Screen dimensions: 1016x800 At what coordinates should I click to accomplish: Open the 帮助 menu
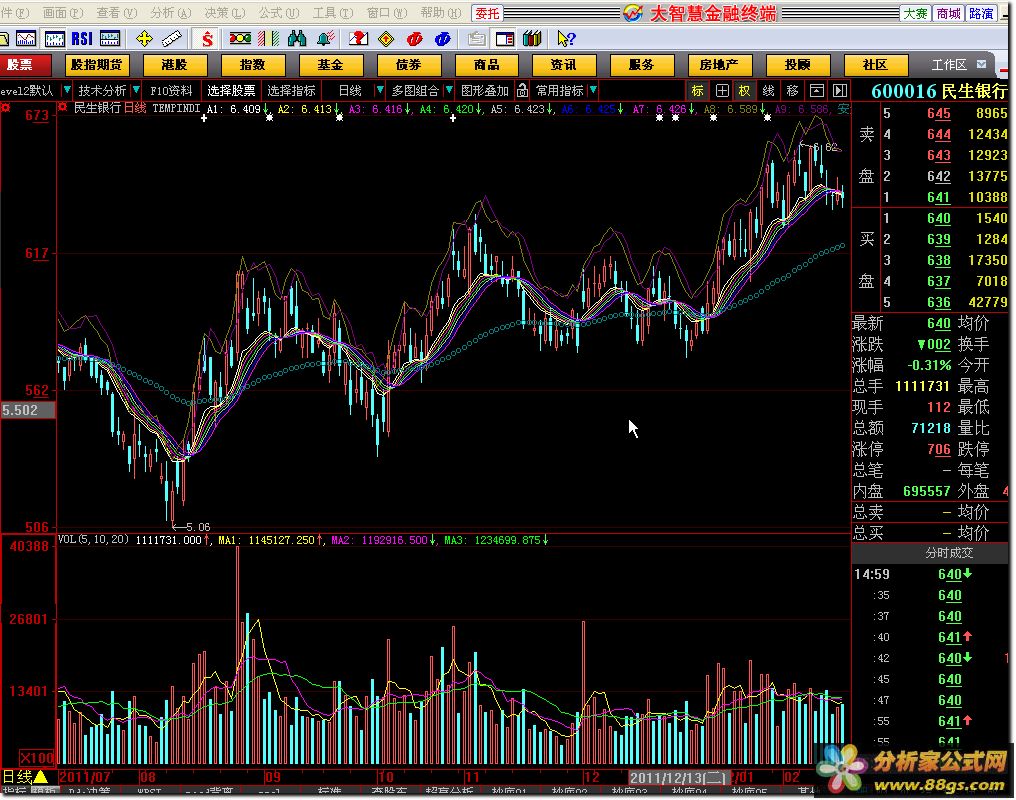pos(441,13)
